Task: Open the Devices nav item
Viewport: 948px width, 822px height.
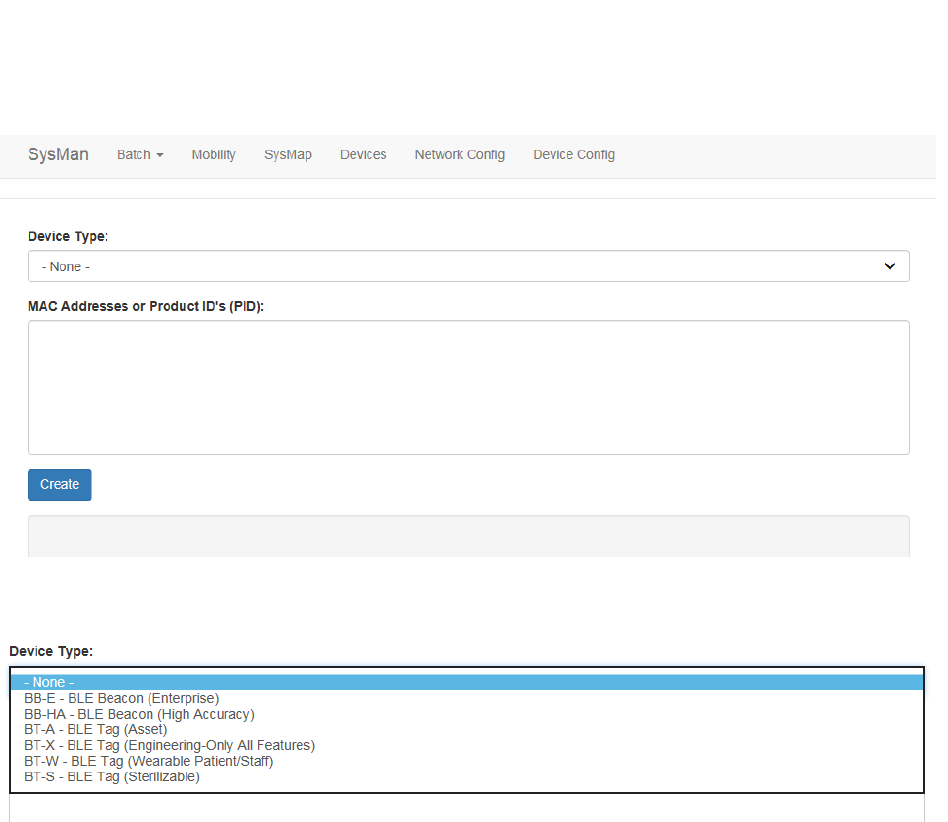Action: click(x=363, y=155)
